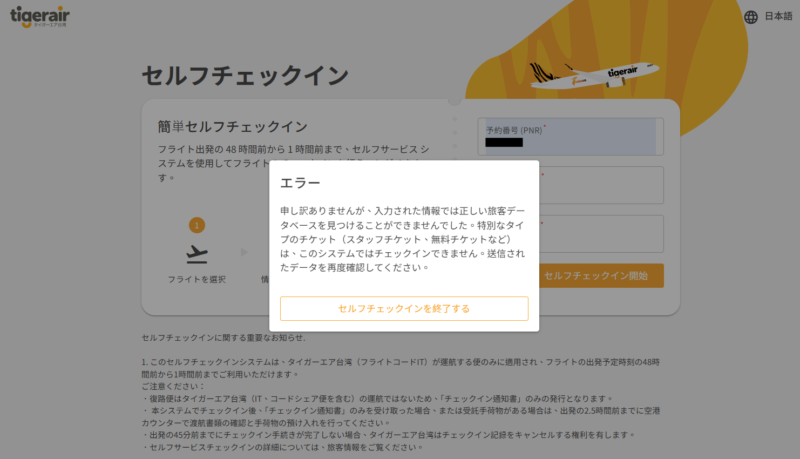Image resolution: width=800 pixels, height=459 pixels.
Task: Click the セルフチェックイン page heading
Action: (245, 76)
